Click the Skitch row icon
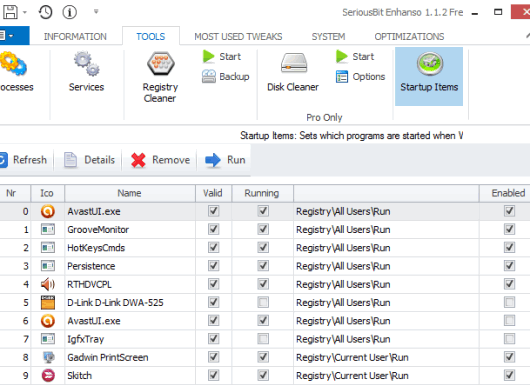530x386 pixels. 48,376
